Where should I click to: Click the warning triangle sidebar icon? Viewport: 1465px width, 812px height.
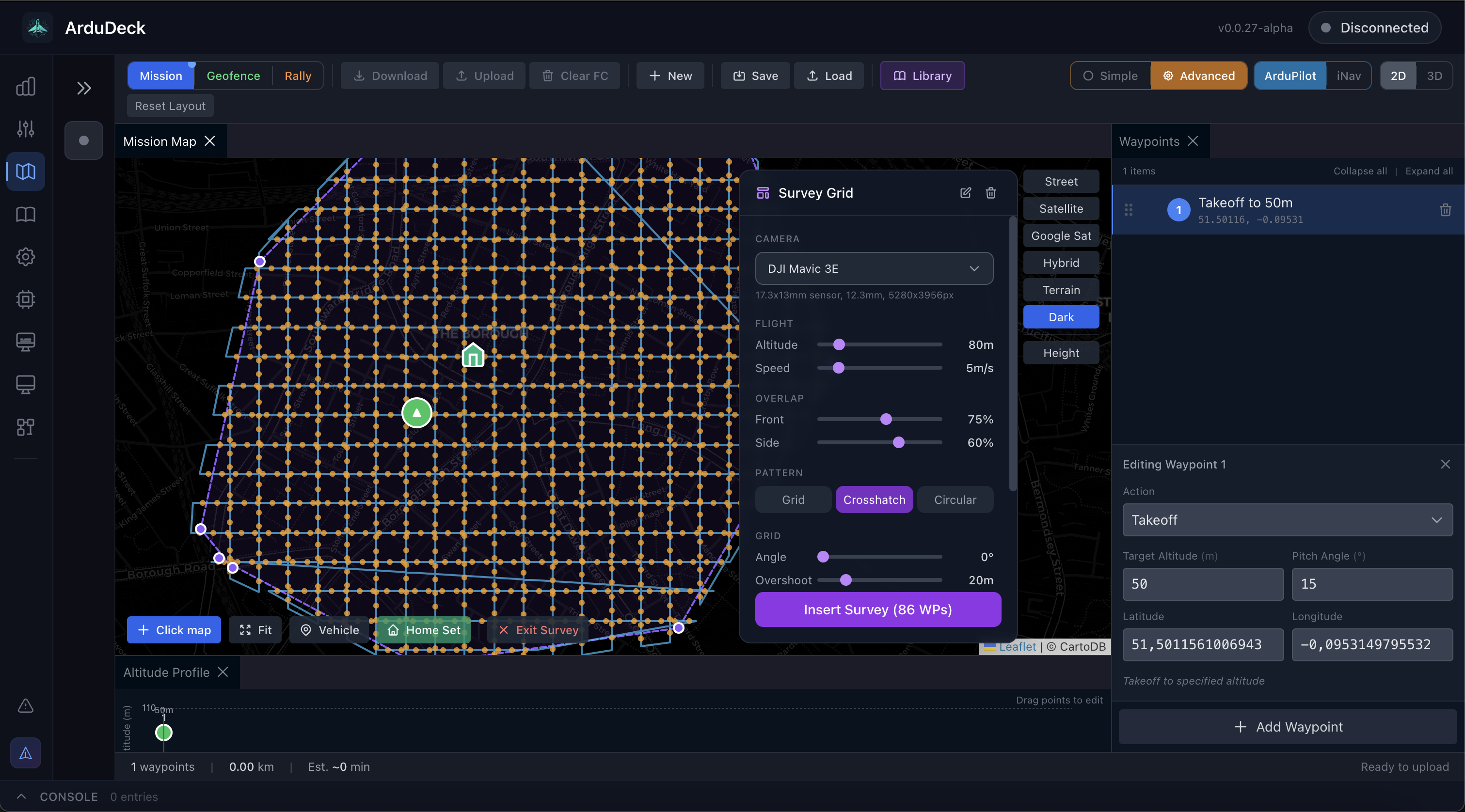pos(26,706)
